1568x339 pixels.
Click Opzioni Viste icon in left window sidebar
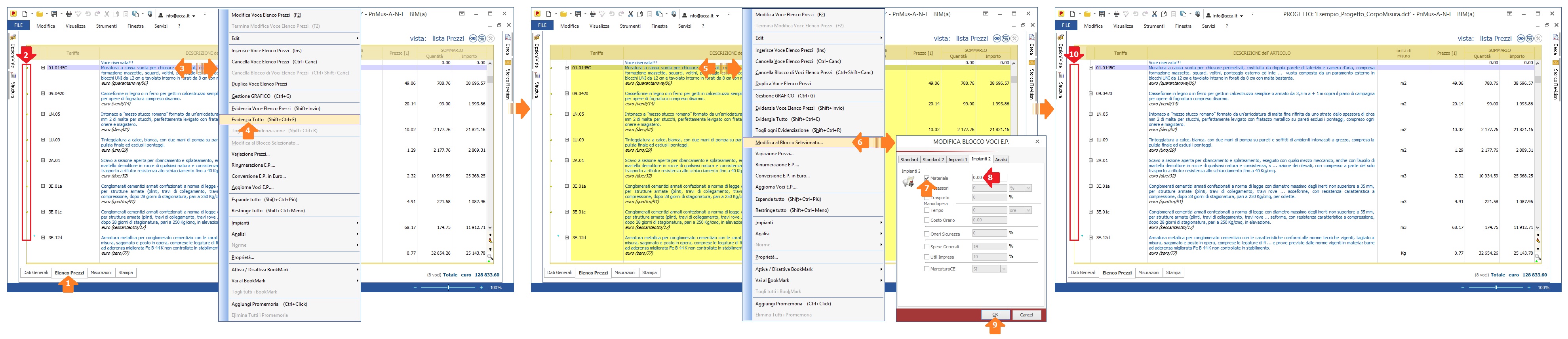coord(13,37)
